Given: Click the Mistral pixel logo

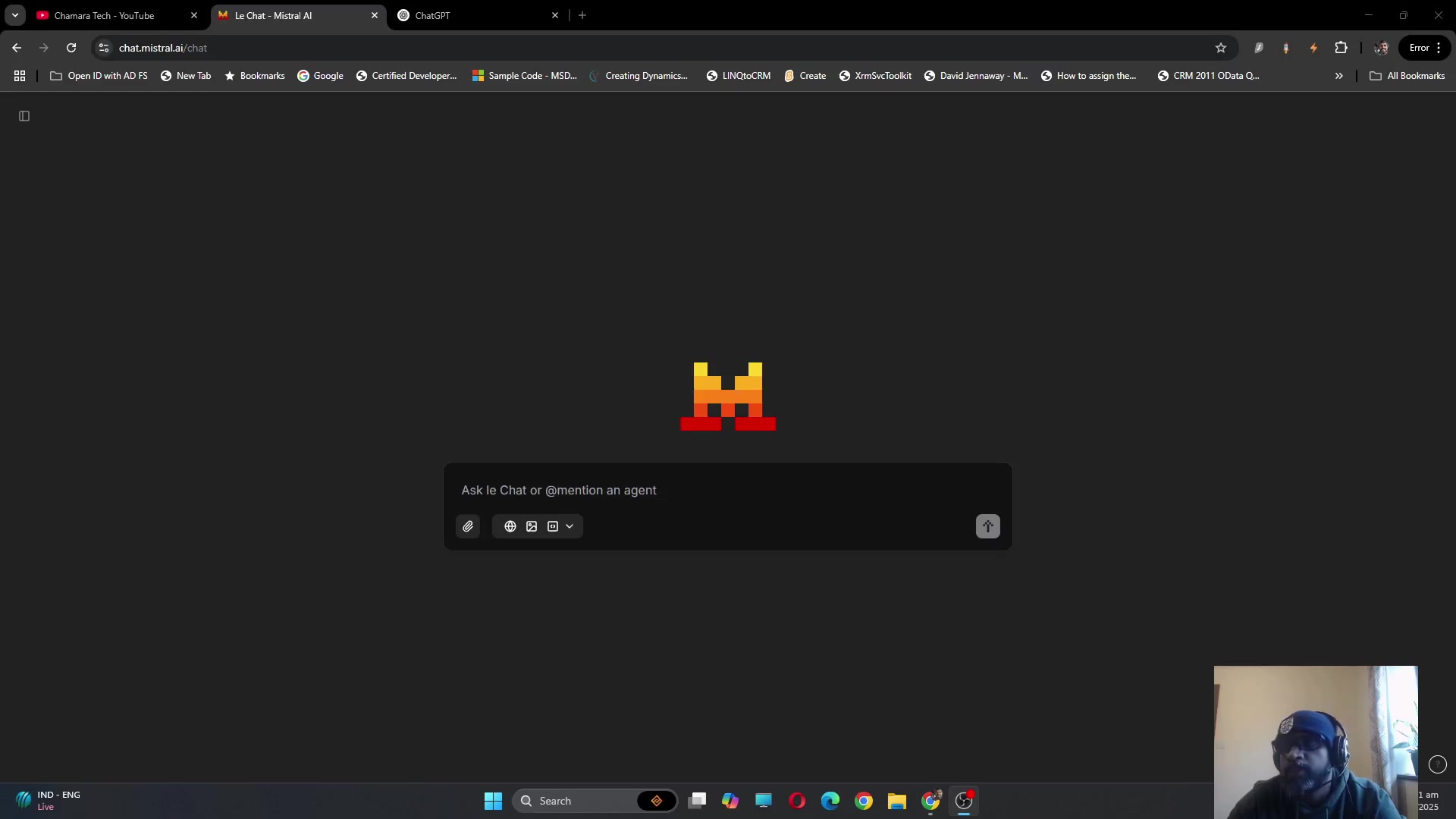Looking at the screenshot, I should (x=728, y=397).
